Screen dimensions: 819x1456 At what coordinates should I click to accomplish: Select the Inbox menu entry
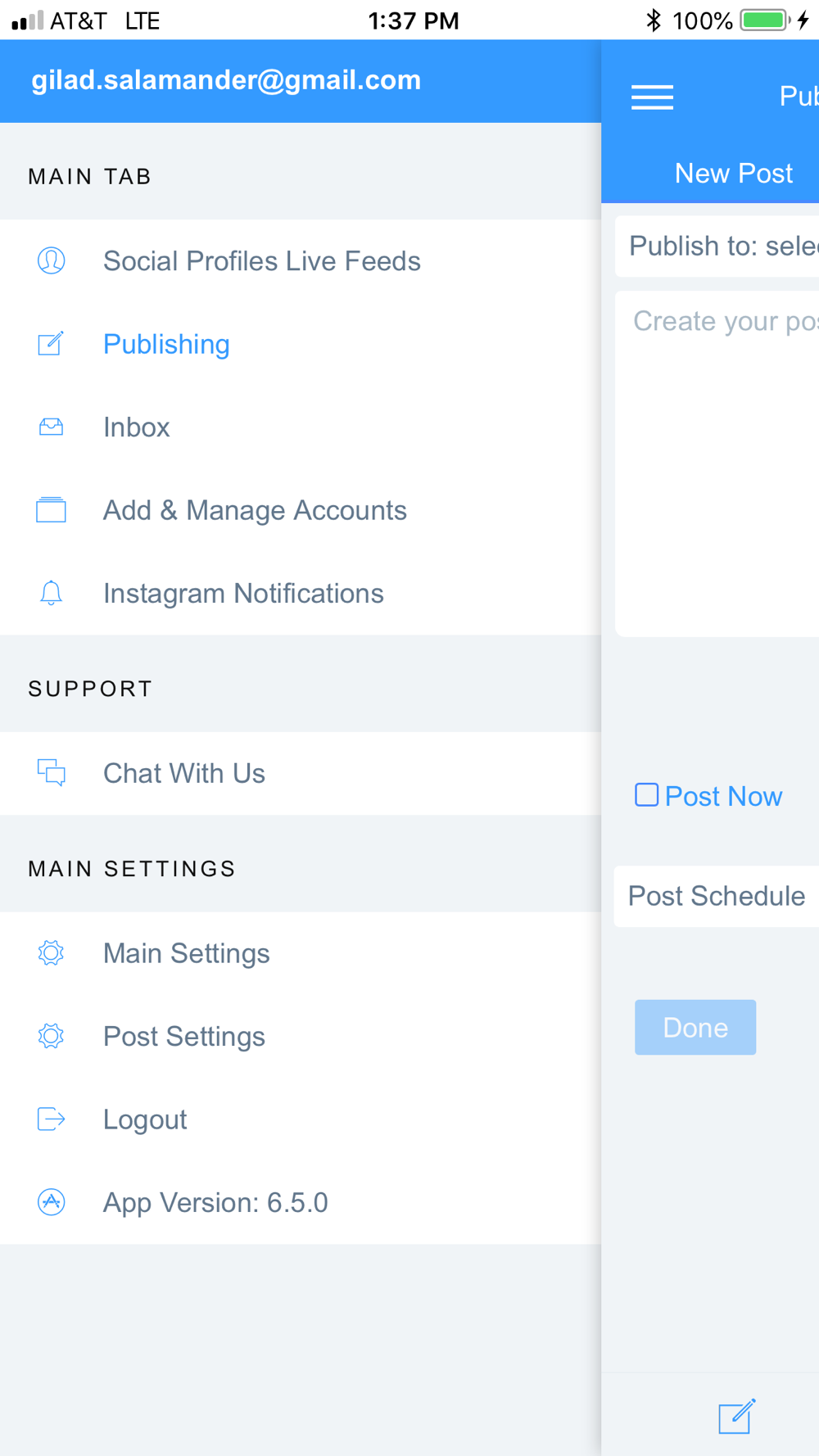pyautogui.click(x=137, y=427)
